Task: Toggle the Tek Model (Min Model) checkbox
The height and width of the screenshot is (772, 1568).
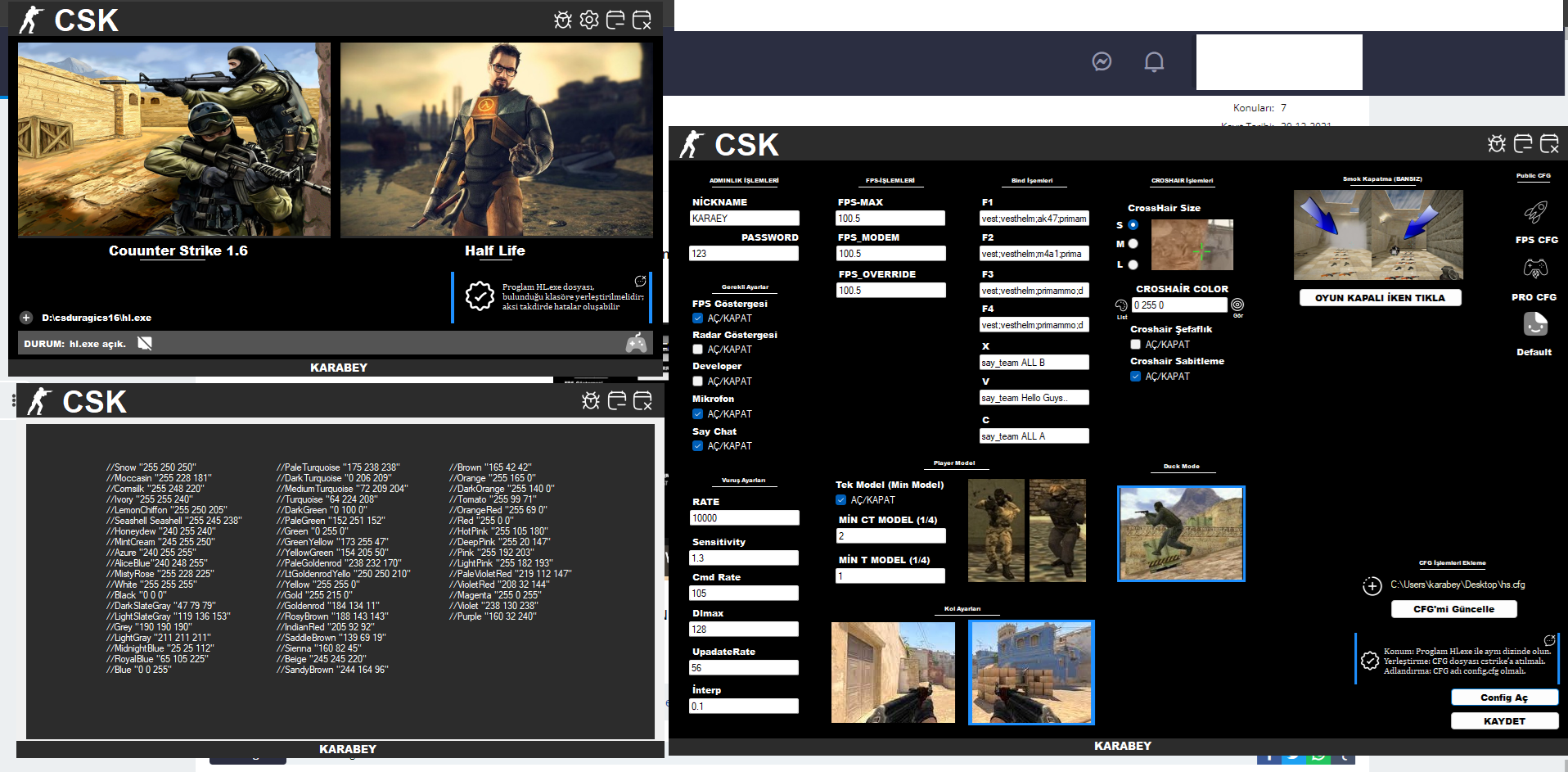Action: [x=841, y=500]
